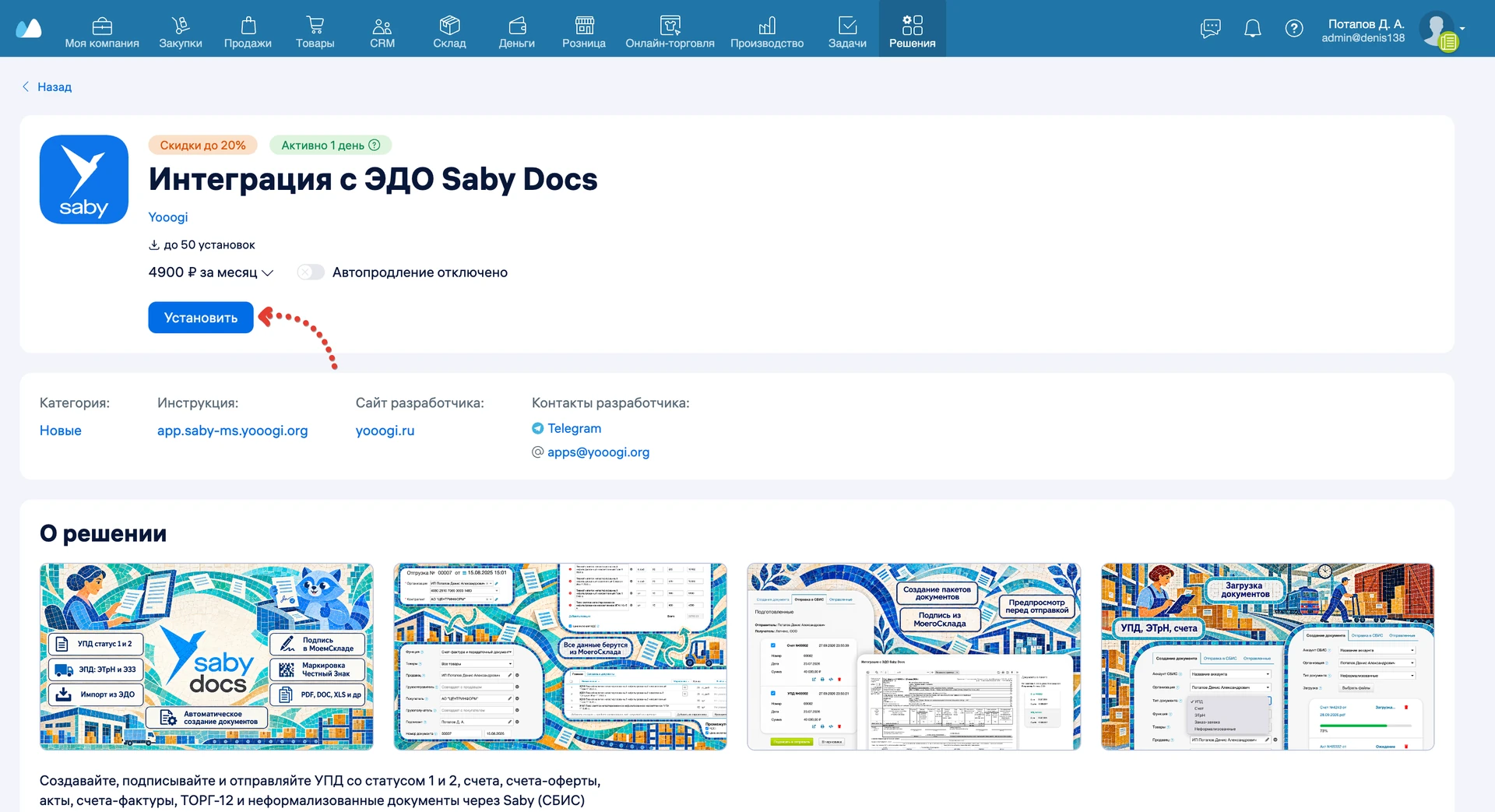1495x812 pixels.
Task: Click the до 50 установок install count
Action: pos(202,244)
